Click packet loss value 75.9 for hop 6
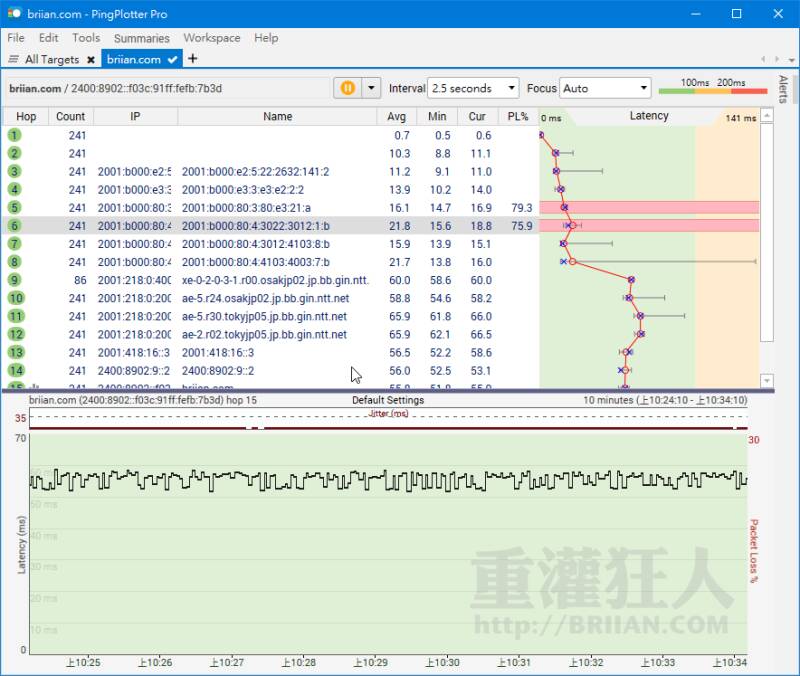Screen dimensions: 800x676 tap(521, 226)
